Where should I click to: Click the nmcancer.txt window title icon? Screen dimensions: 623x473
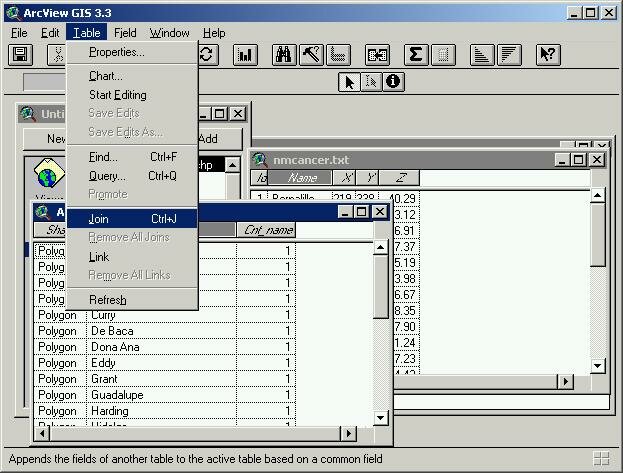coord(260,159)
